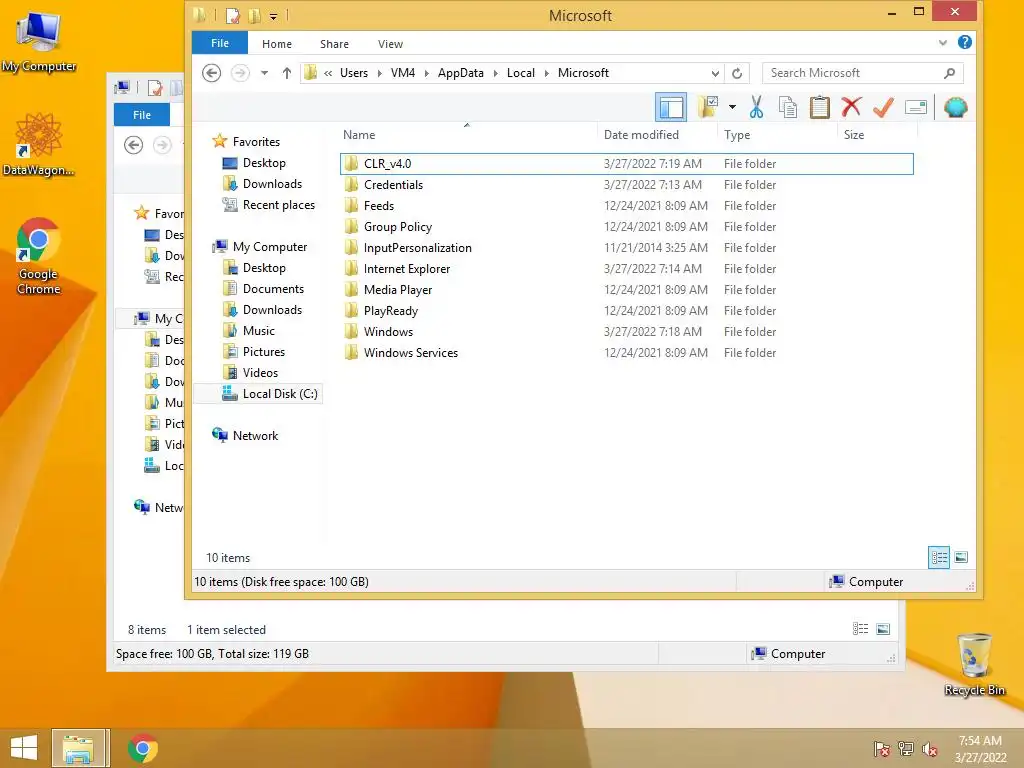This screenshot has height=768, width=1024.
Task: Click the Rename toolbar icon
Action: pyautogui.click(x=916, y=107)
